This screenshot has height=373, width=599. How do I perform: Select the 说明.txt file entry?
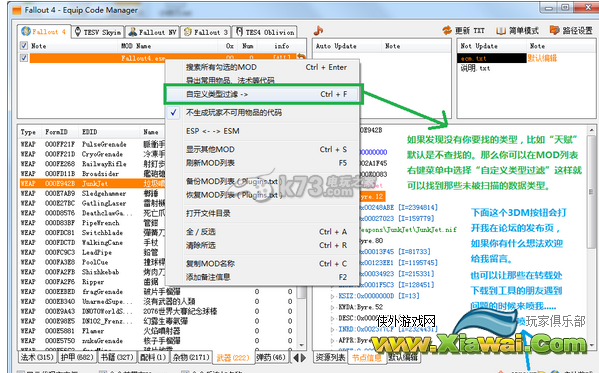point(475,68)
